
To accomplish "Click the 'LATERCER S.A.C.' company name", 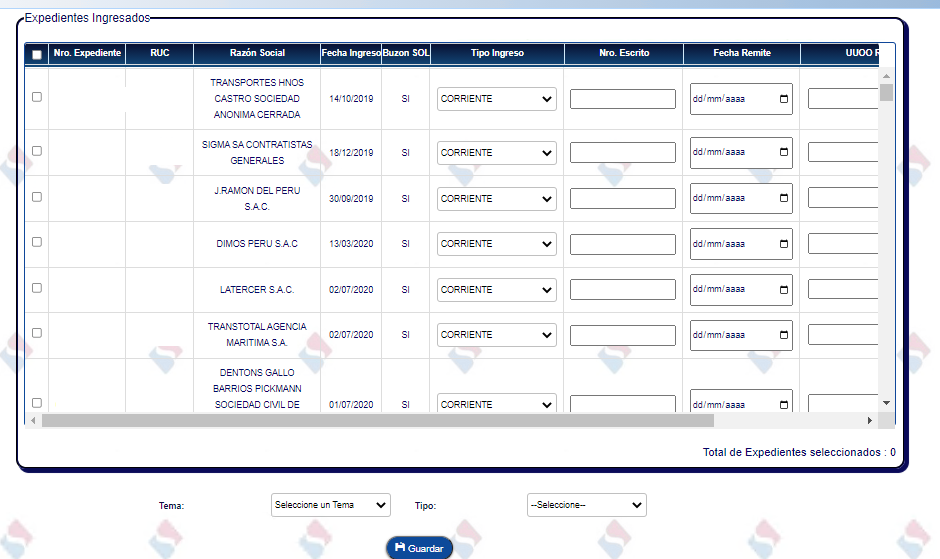I will [x=257, y=290].
